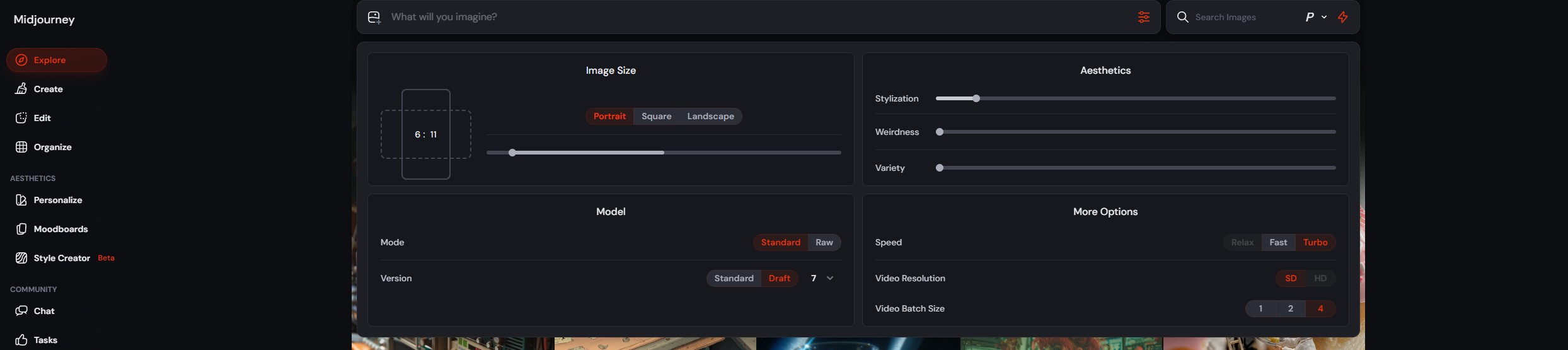Switch Mode to Raw
1568x350 pixels.
tap(824, 242)
